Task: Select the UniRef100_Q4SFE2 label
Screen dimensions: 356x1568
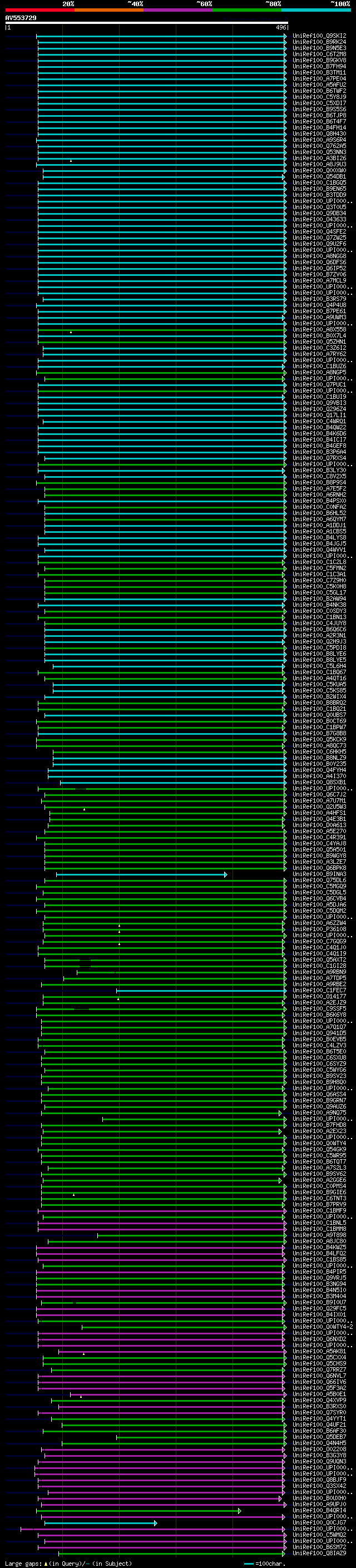Action: click(319, 231)
